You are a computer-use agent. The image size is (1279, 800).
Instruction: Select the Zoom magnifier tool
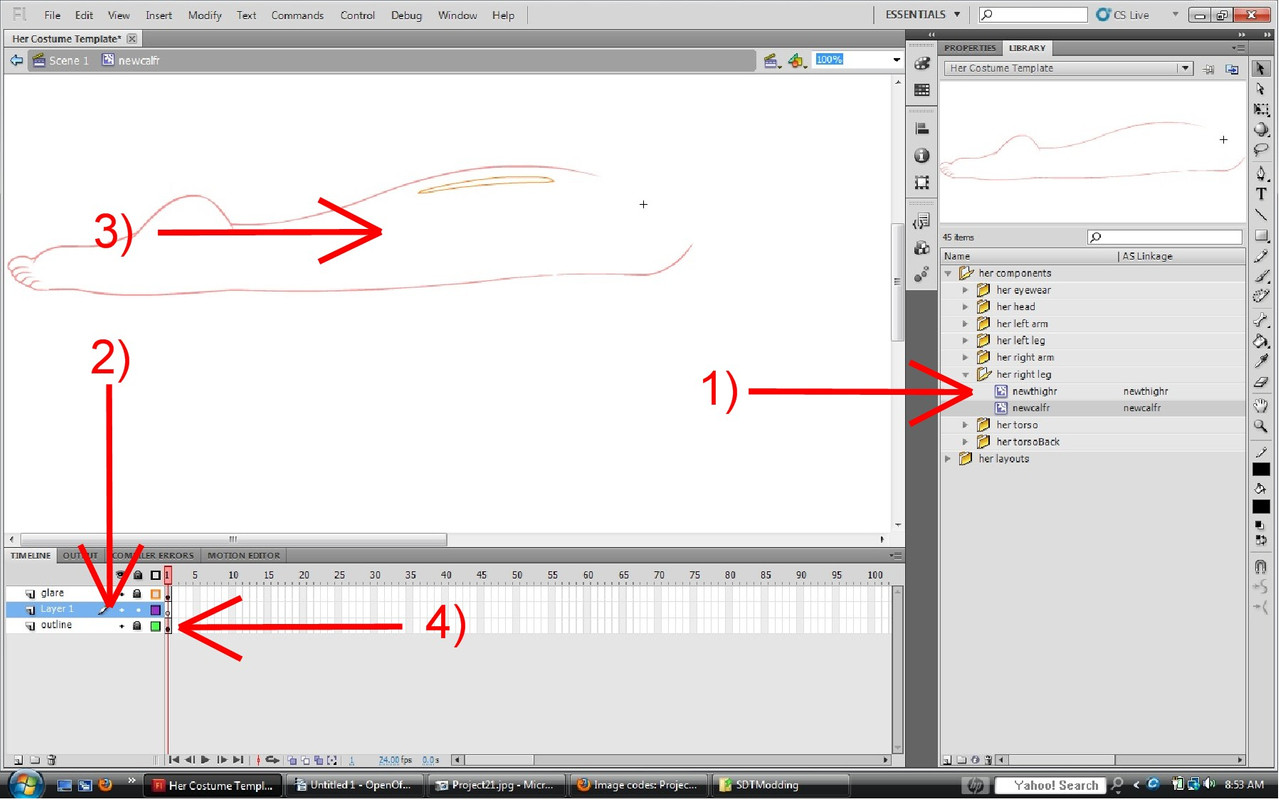pyautogui.click(x=1261, y=427)
